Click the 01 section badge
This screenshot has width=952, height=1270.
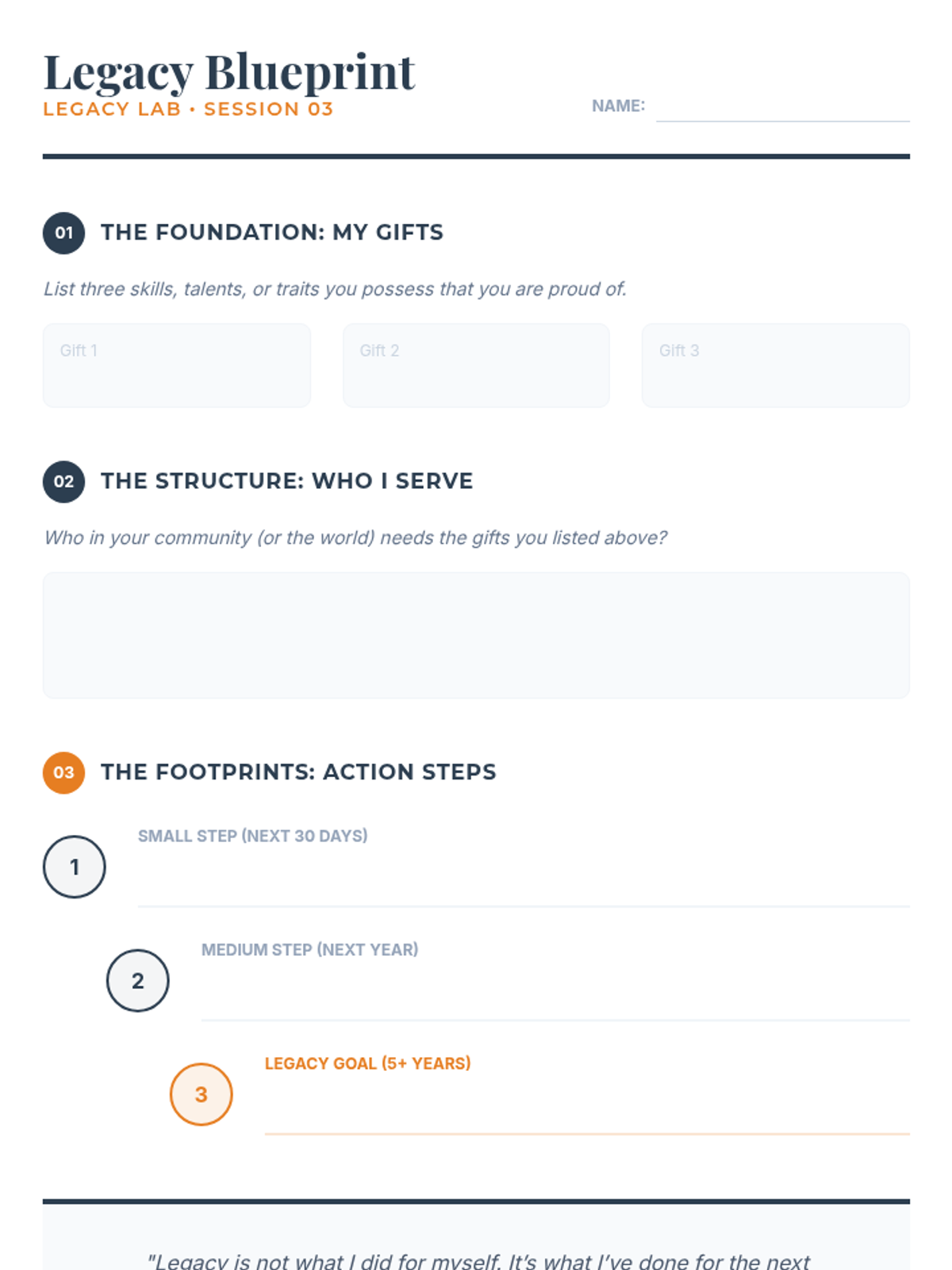pyautogui.click(x=63, y=233)
